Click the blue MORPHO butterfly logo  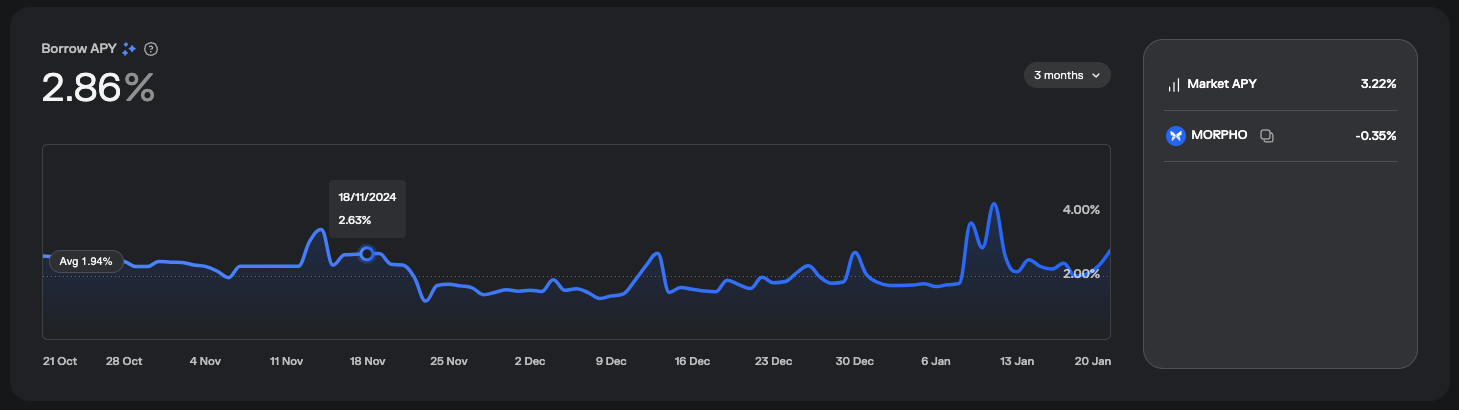tap(1175, 135)
